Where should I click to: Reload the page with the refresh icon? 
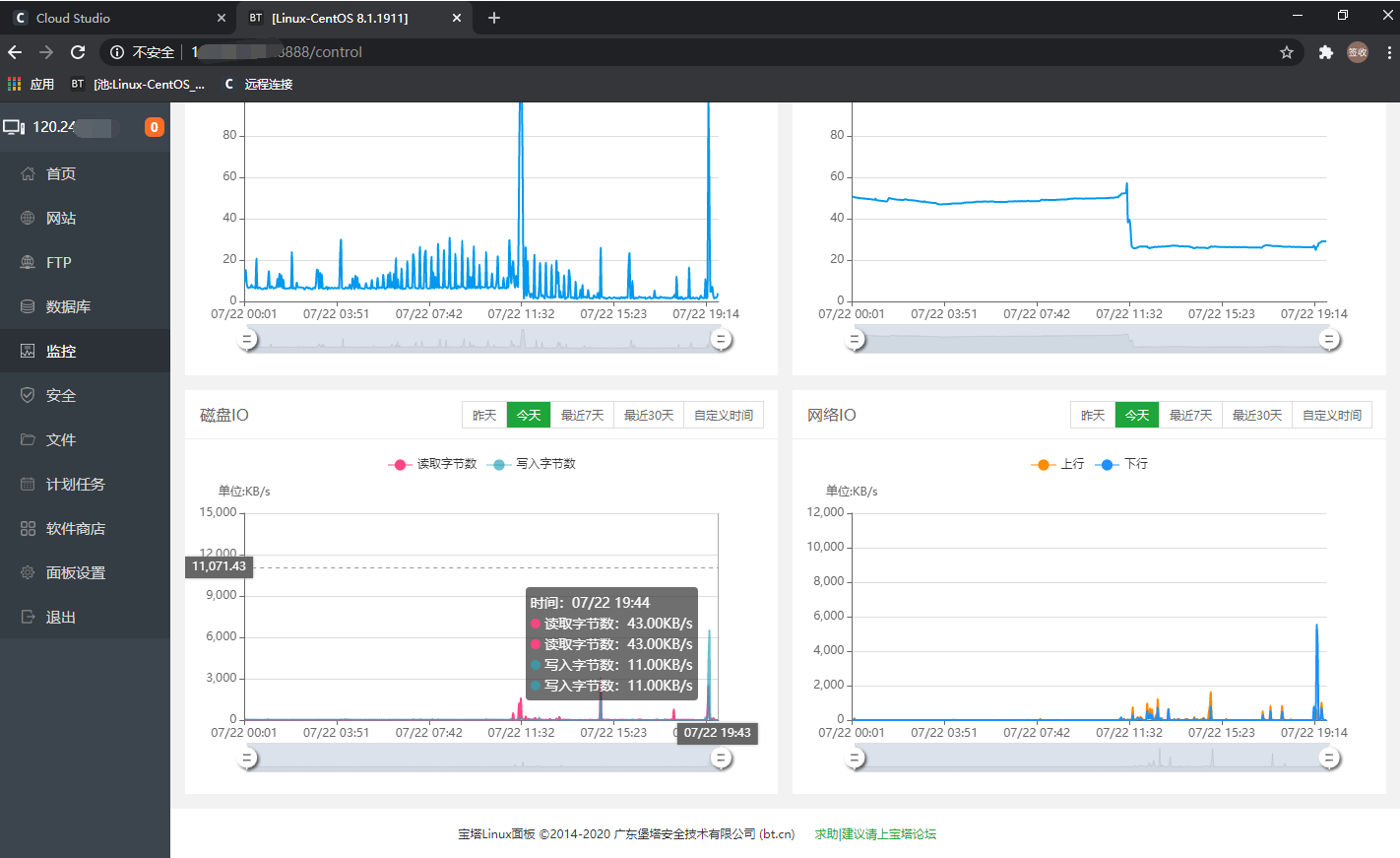coord(78,52)
